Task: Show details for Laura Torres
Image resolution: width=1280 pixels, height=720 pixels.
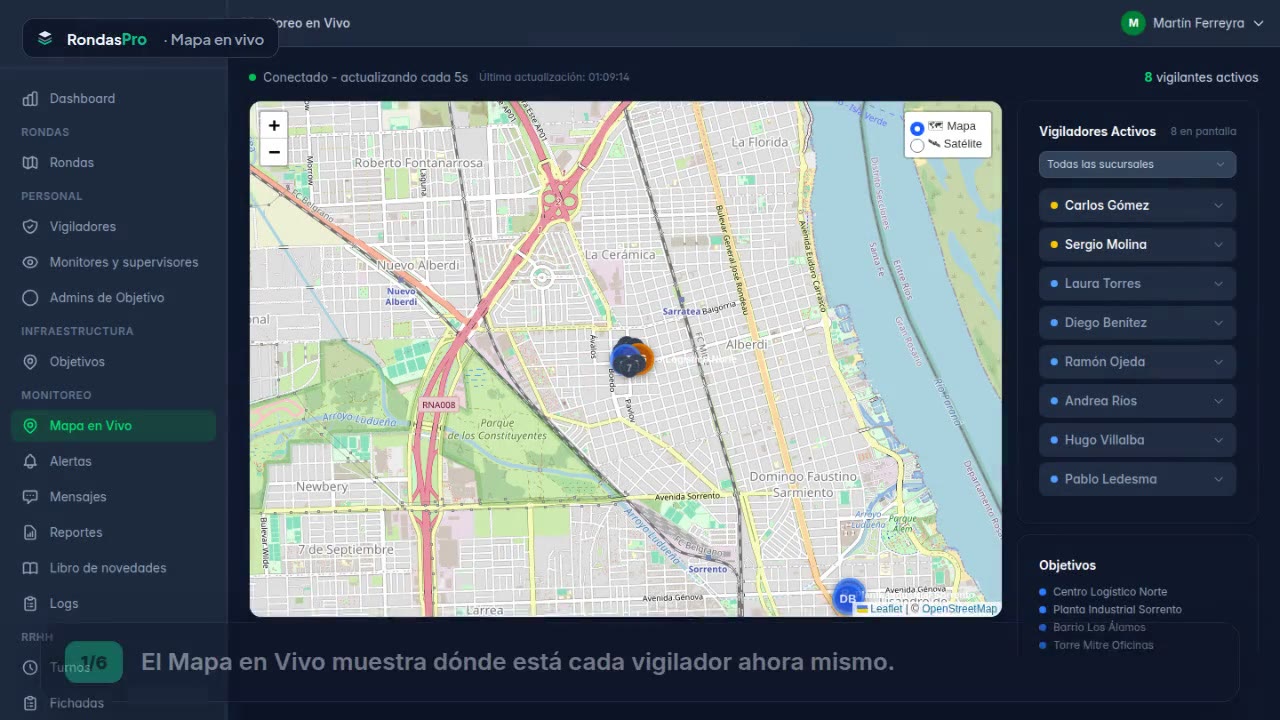Action: (x=1137, y=283)
